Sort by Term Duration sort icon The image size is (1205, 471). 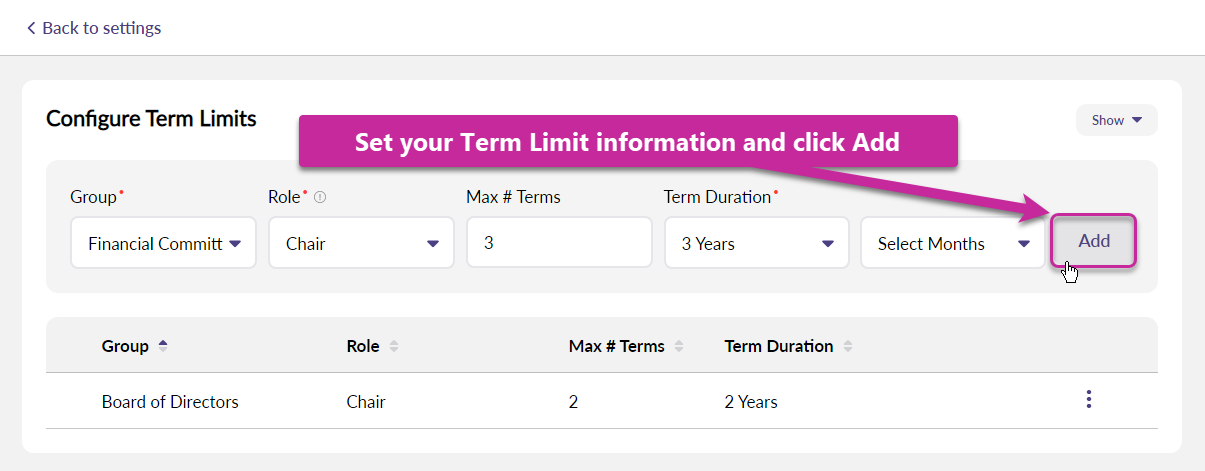point(848,346)
